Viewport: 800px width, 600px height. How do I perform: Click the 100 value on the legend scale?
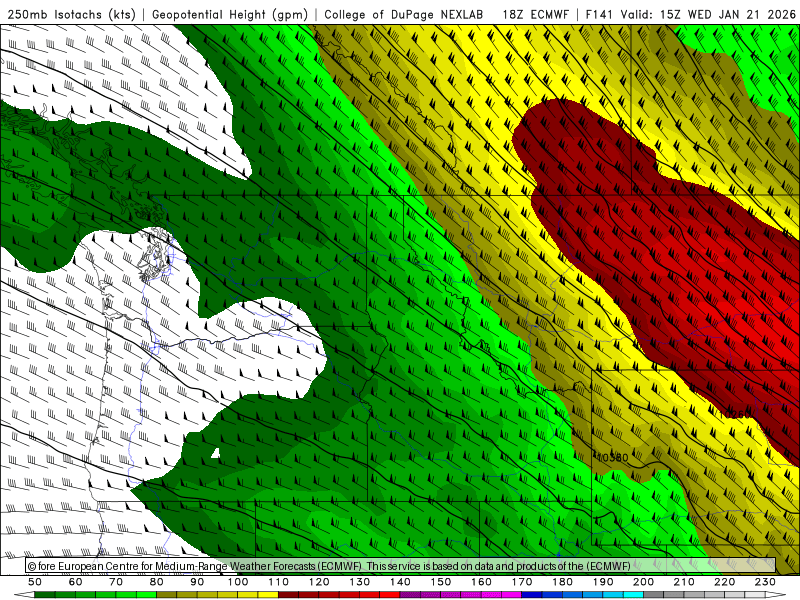tap(238, 582)
